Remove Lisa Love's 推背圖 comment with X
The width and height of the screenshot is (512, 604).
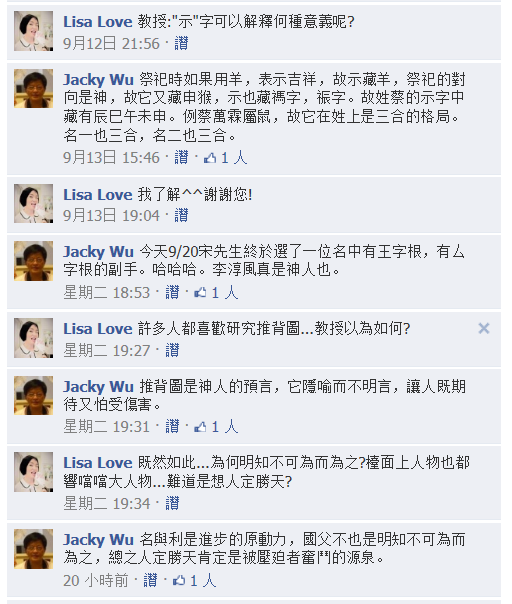[483, 329]
